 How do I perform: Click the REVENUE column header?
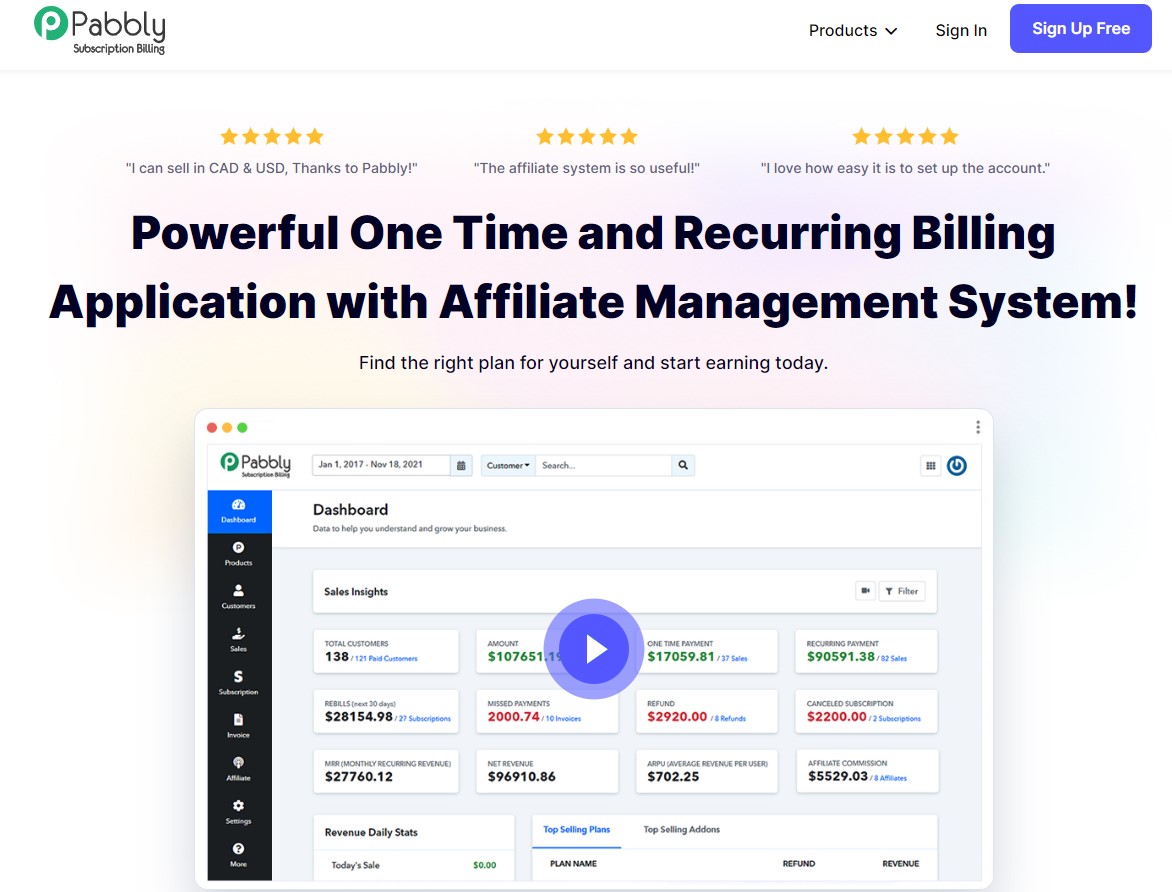[901, 864]
